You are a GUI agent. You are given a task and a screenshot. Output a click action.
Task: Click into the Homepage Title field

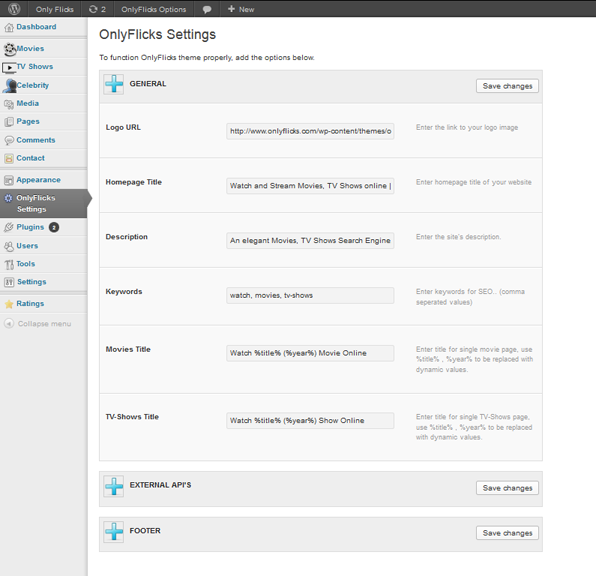coord(310,186)
